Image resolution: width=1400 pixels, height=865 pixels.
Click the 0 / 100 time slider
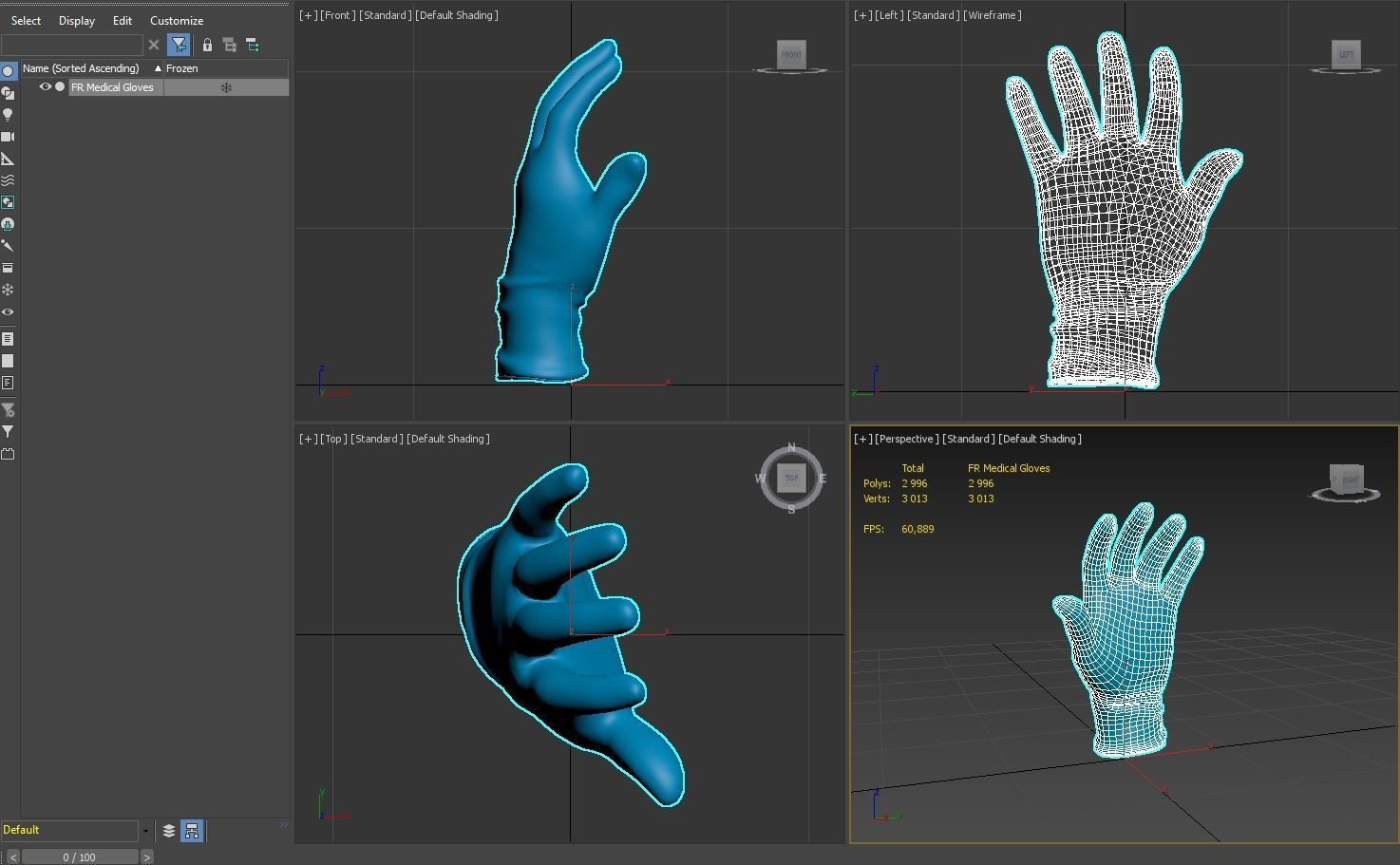click(x=80, y=856)
